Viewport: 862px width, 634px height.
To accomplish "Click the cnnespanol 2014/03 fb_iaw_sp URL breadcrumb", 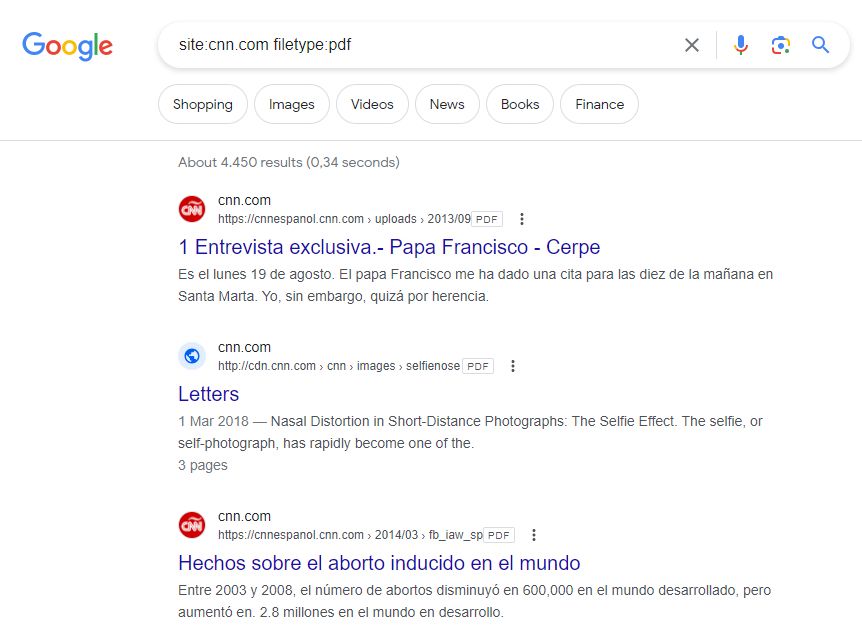I will point(350,535).
